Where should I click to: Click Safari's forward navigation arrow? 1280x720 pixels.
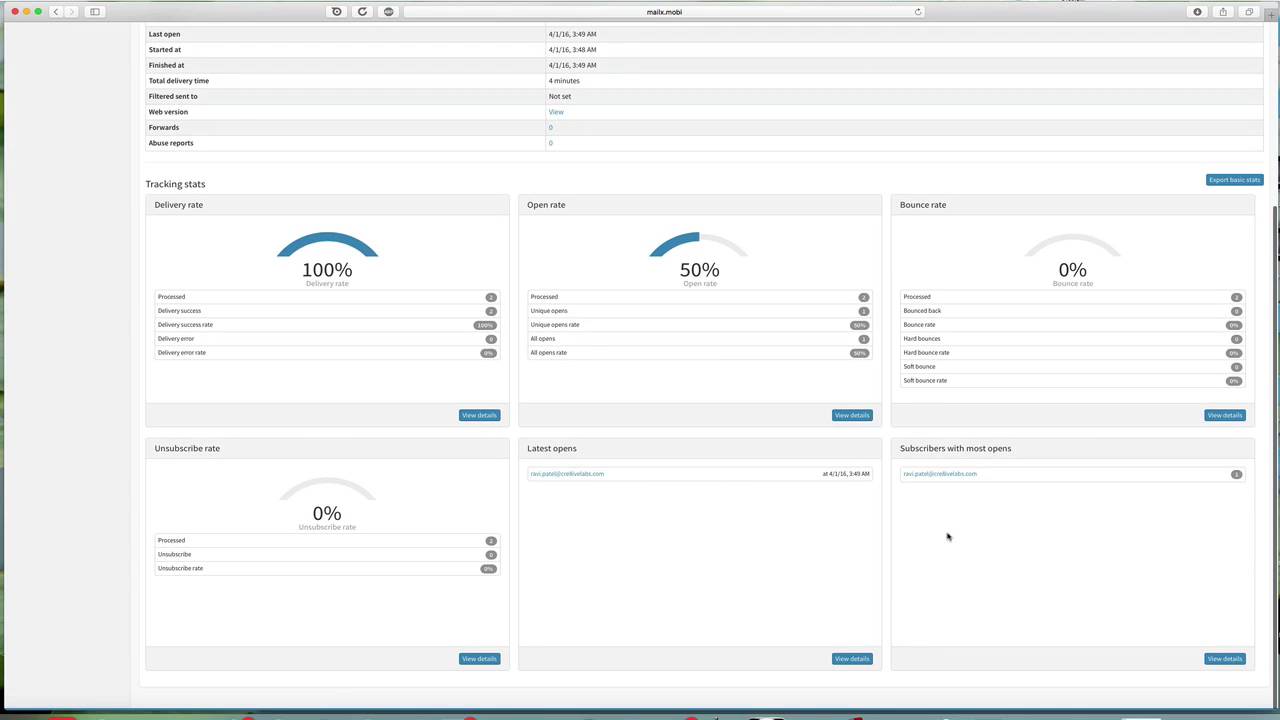click(71, 12)
